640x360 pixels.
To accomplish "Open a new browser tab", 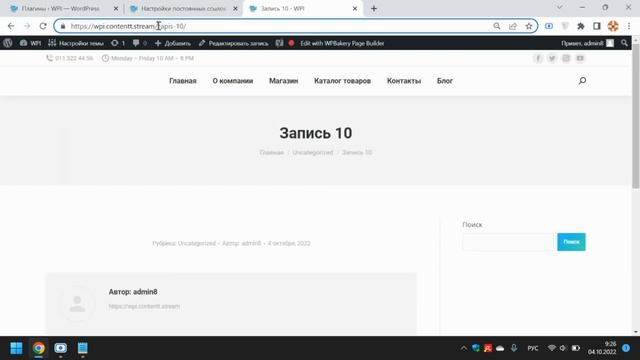I will coord(374,9).
